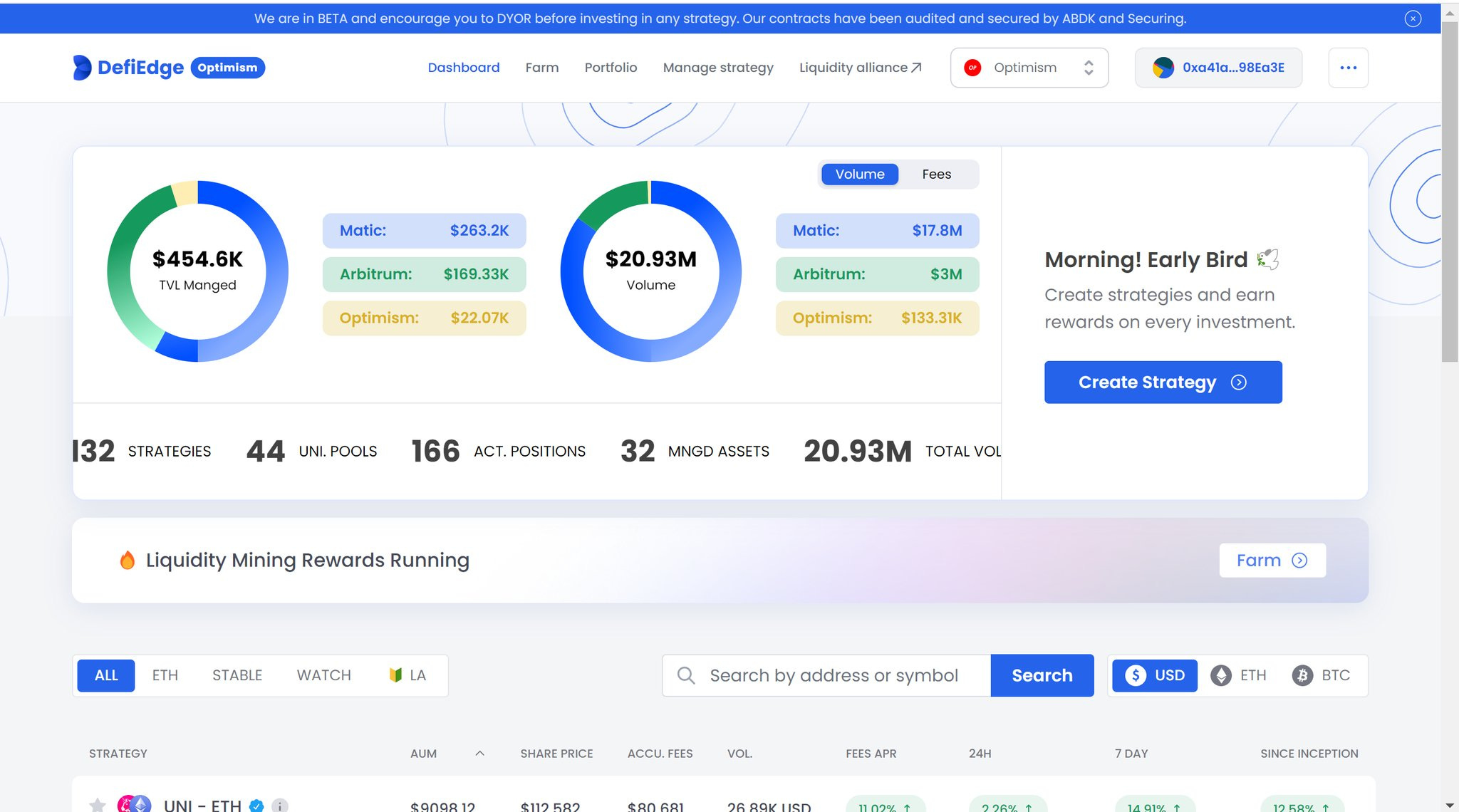Sort by AUM column

(x=424, y=754)
